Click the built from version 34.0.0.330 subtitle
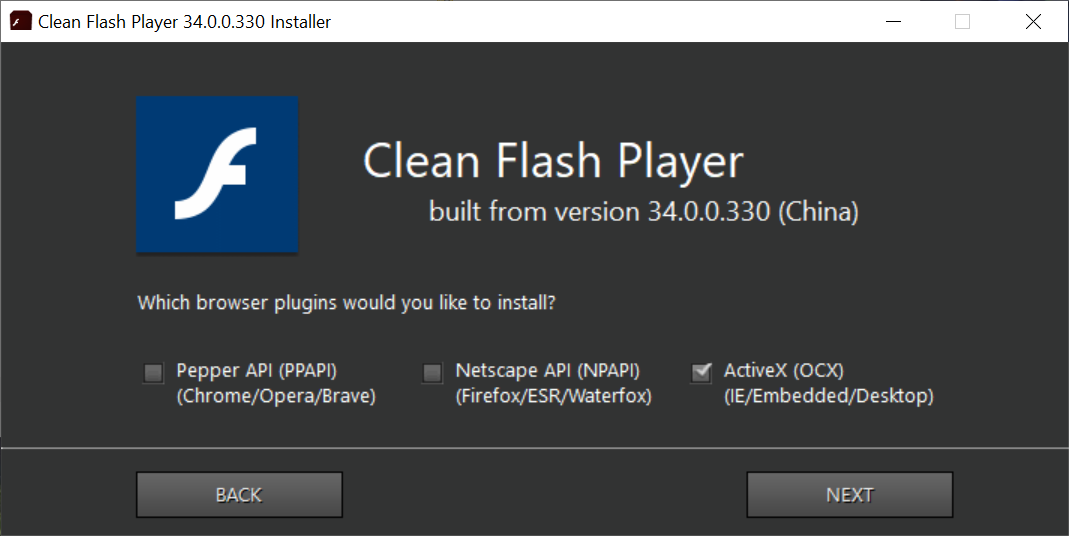Viewport: 1069px width, 536px height. click(644, 211)
